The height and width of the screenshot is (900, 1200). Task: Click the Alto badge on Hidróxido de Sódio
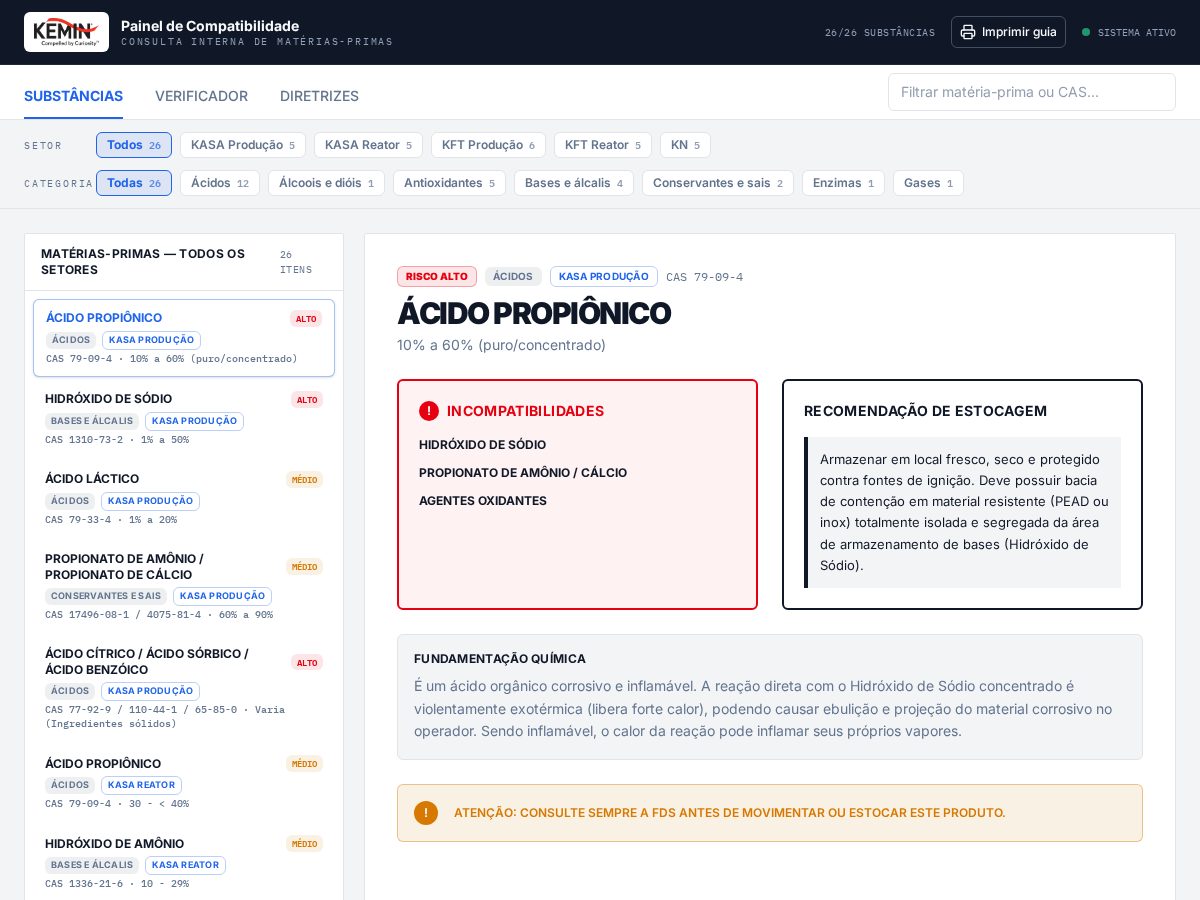coord(307,400)
